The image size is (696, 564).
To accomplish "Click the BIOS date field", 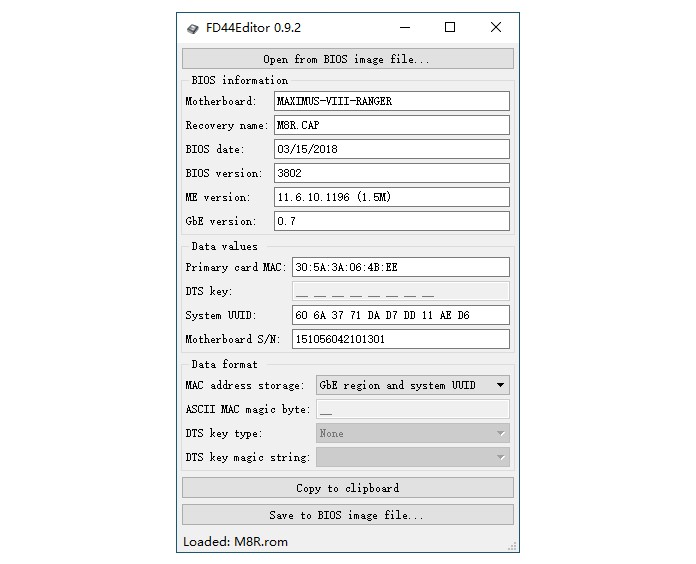I will pos(391,149).
